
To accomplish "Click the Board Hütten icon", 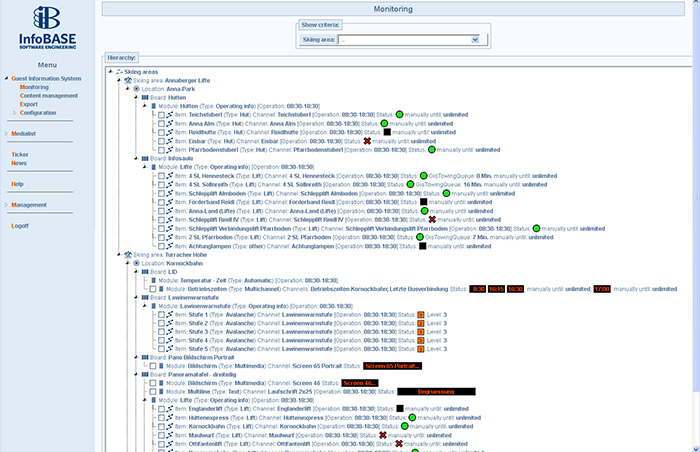I will pos(145,97).
